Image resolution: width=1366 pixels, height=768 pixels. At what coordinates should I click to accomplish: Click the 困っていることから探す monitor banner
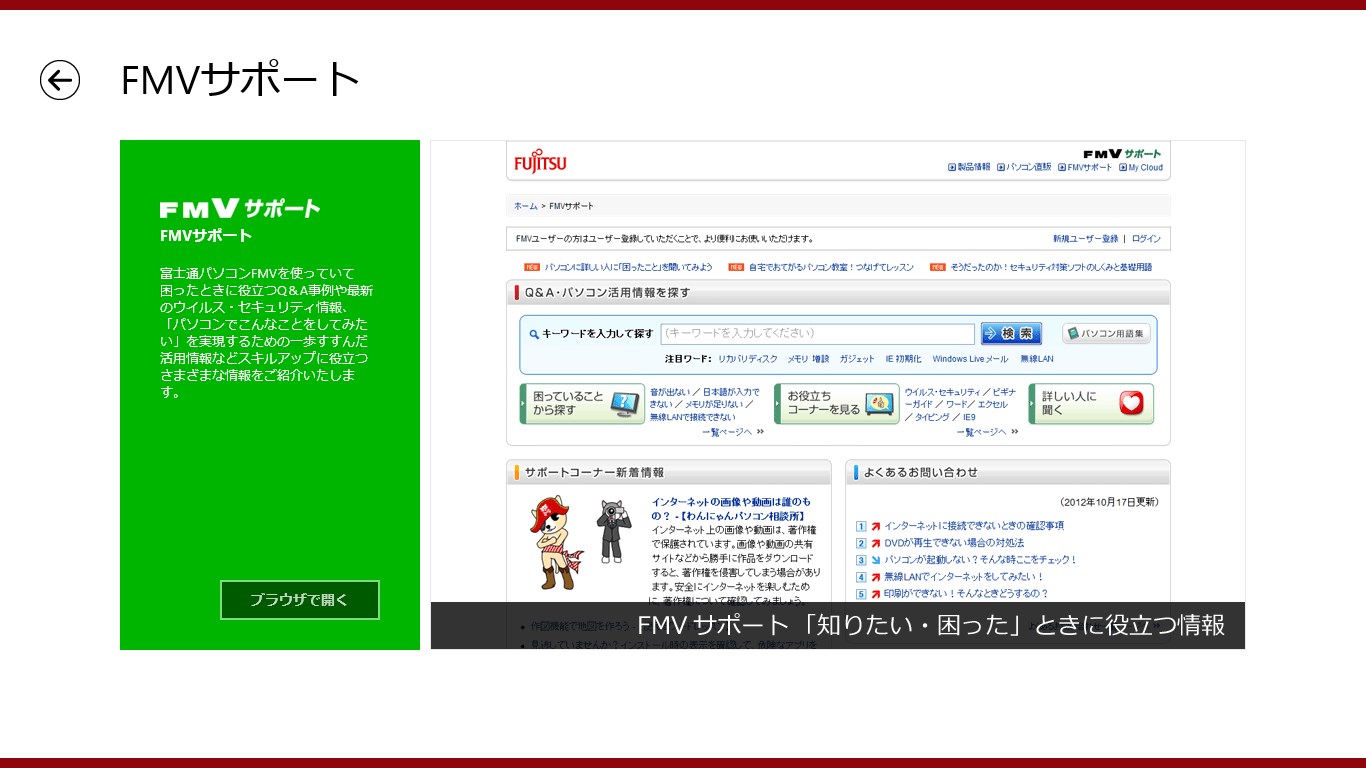(582, 403)
